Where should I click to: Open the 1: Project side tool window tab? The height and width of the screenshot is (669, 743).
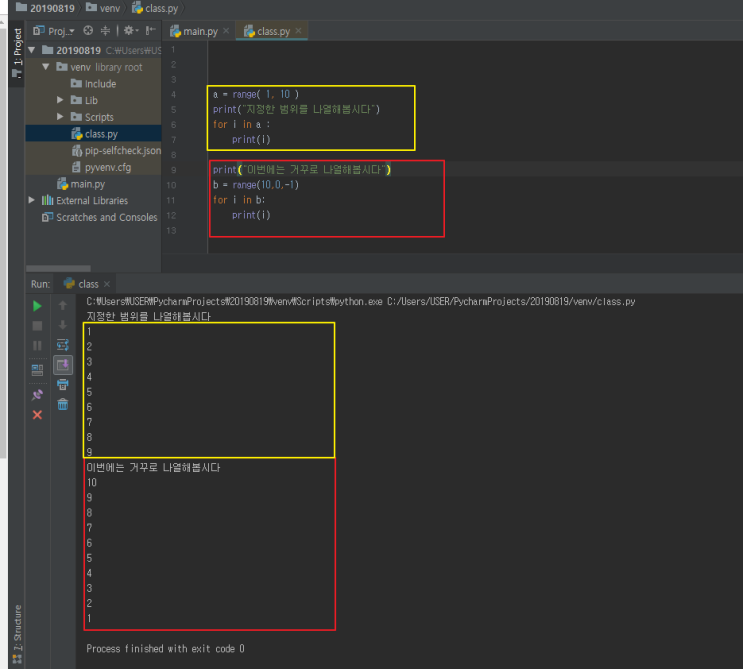pyautogui.click(x=17, y=53)
